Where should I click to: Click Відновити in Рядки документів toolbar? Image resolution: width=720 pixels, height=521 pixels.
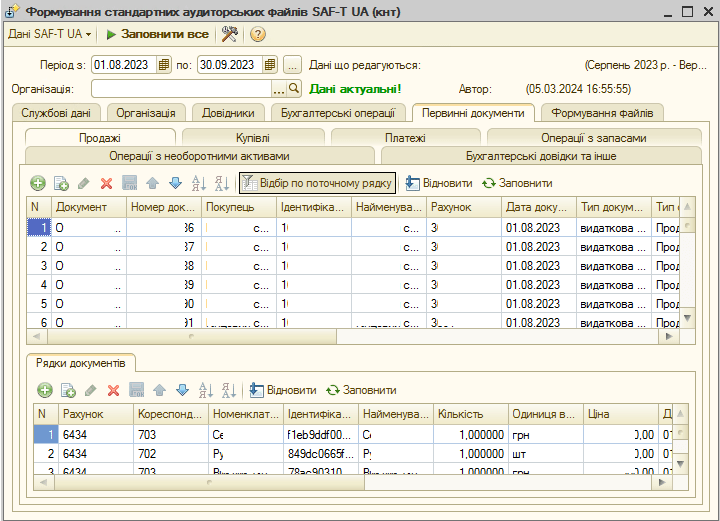[x=283, y=390]
